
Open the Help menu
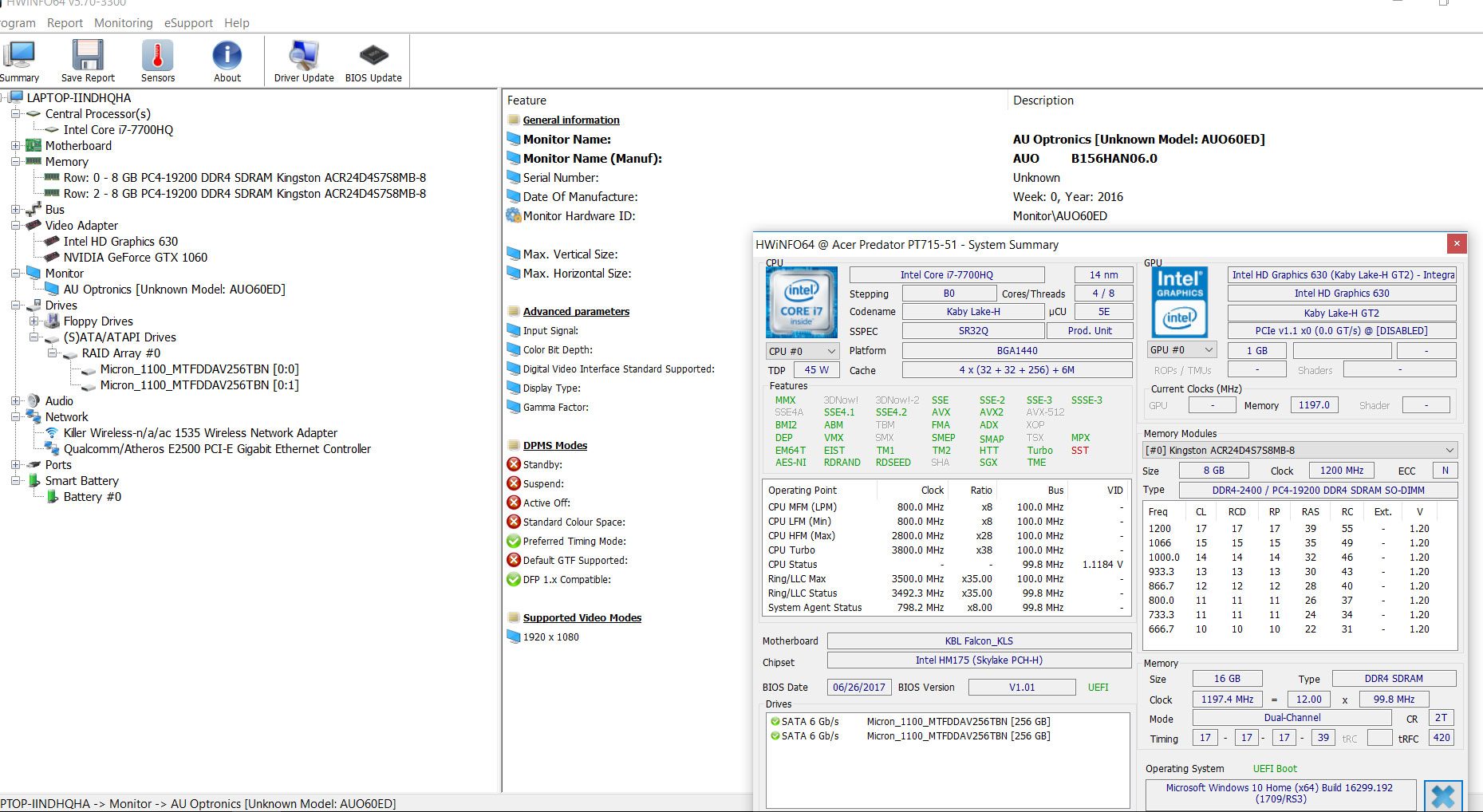[237, 23]
